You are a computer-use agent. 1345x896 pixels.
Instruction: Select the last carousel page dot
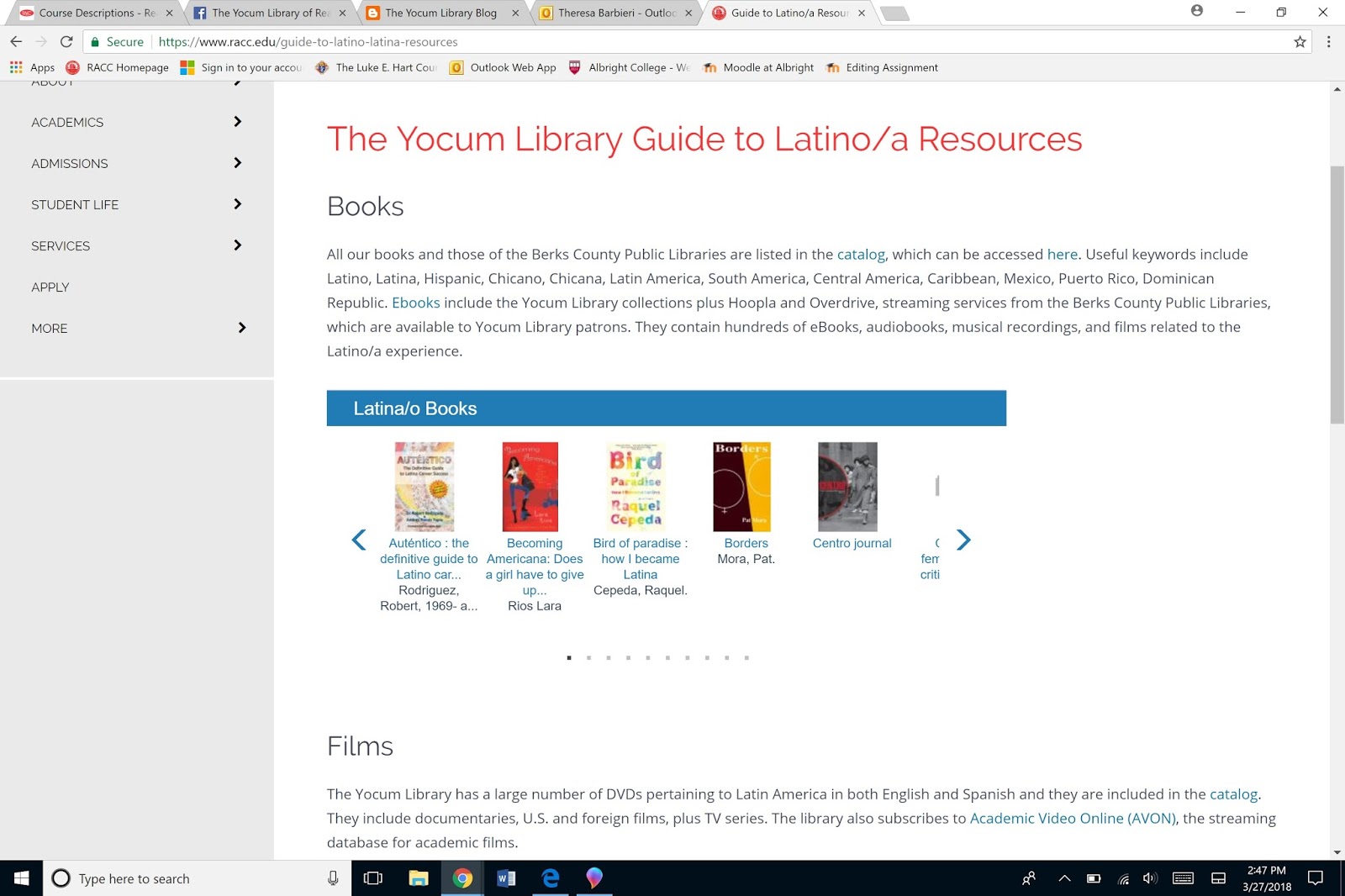746,658
